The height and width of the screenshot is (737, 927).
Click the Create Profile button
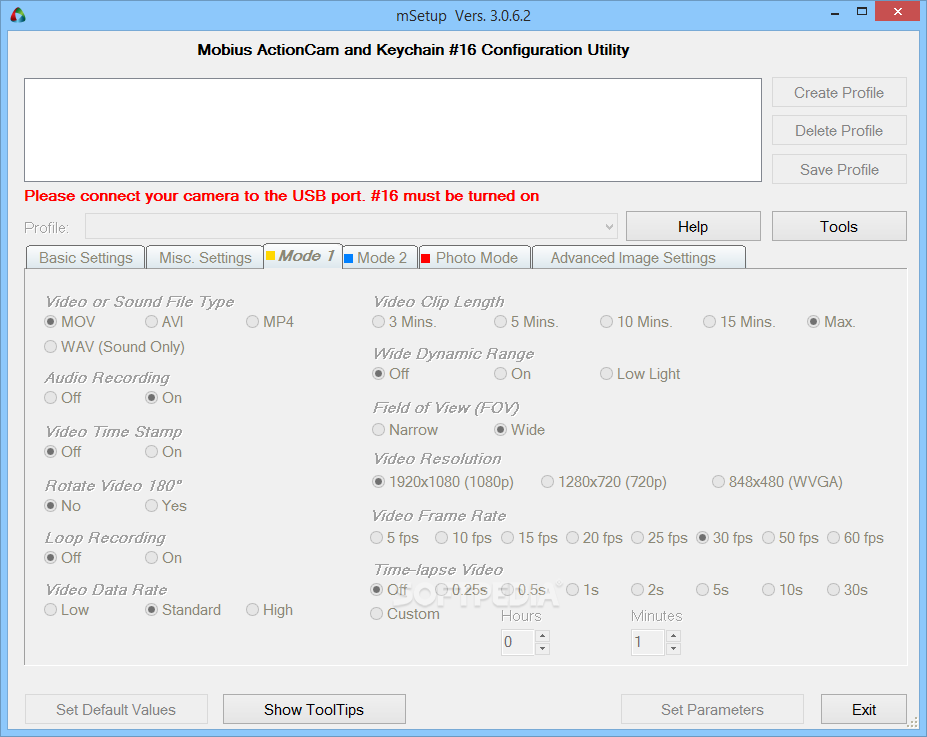point(839,93)
